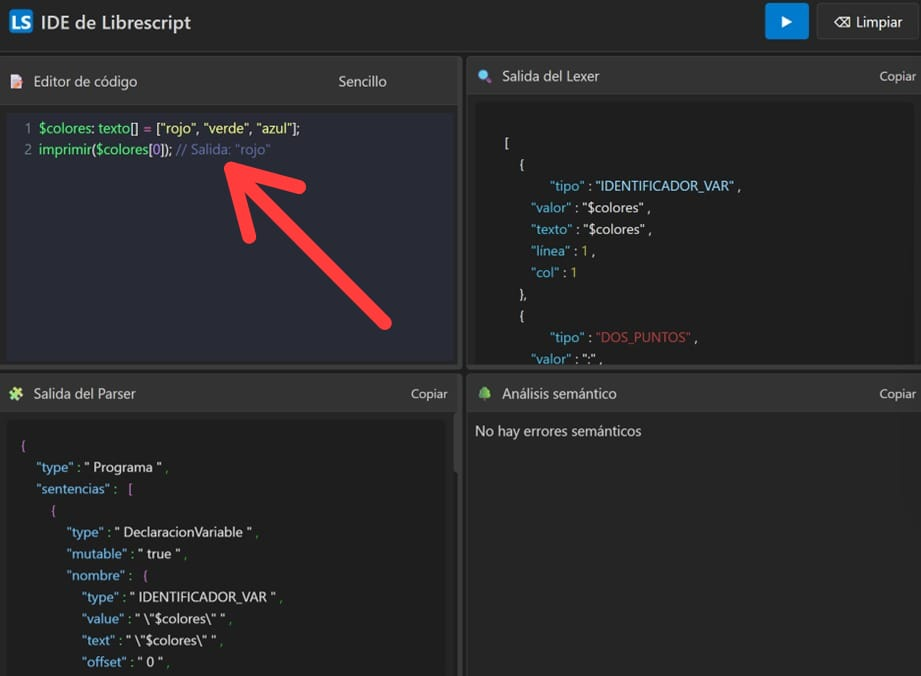Click the // Salida: "rojo" comment
921x676 pixels.
pyautogui.click(x=223, y=149)
